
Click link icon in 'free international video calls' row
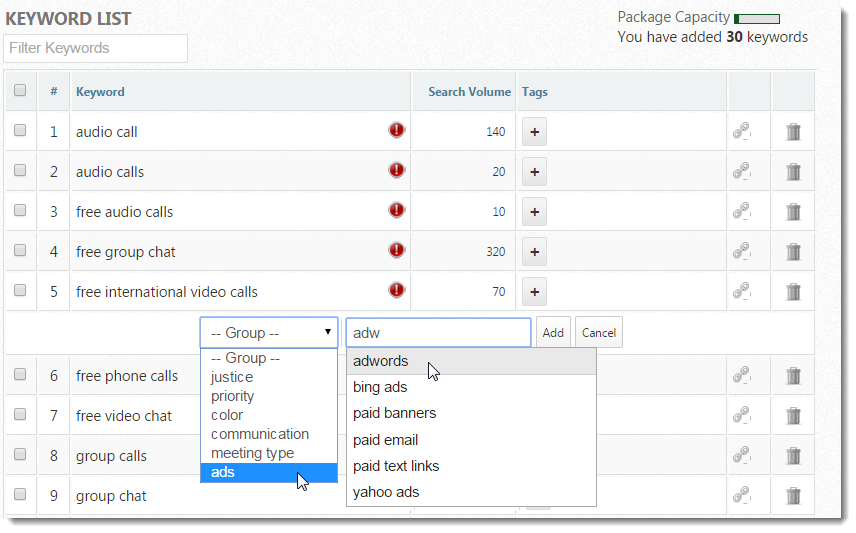741,292
